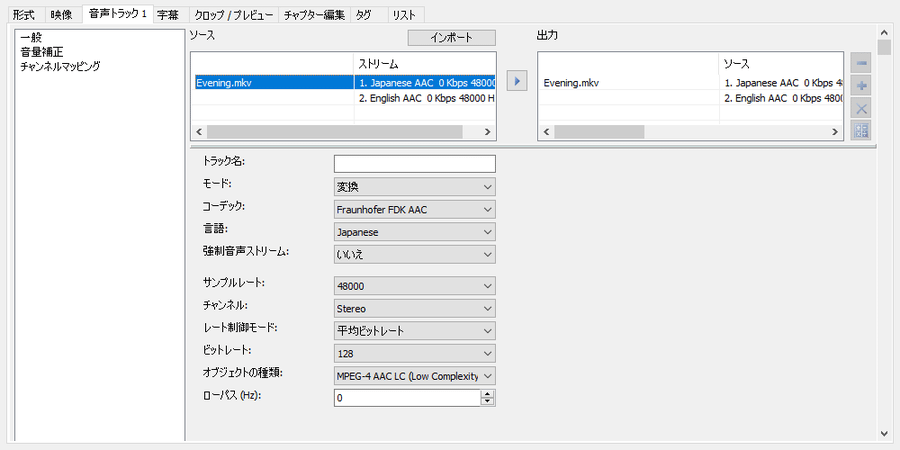Viewport: 900px width, 450px height.
Task: Open the チャンネル dropdown showing Stereo
Action: coord(414,308)
